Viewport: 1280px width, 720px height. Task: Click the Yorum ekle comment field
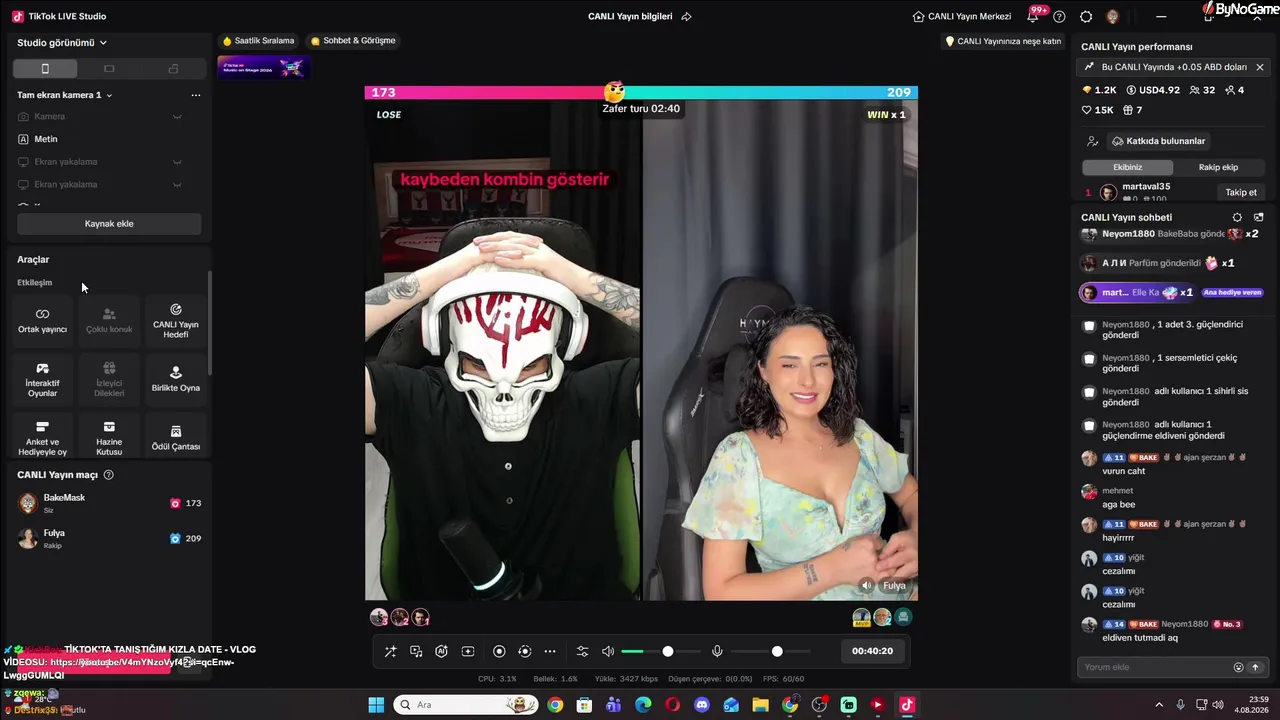click(x=1156, y=667)
